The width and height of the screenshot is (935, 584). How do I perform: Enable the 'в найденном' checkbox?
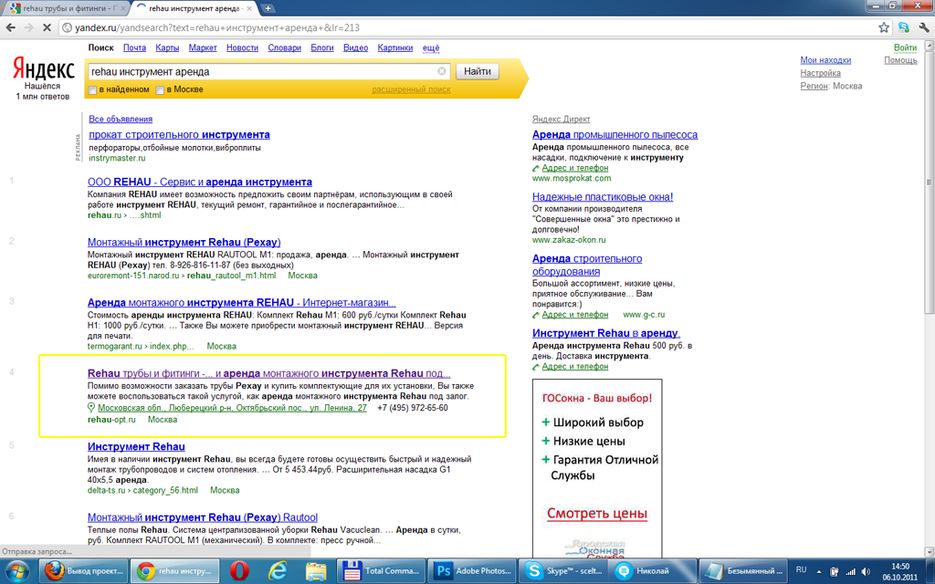coord(93,90)
